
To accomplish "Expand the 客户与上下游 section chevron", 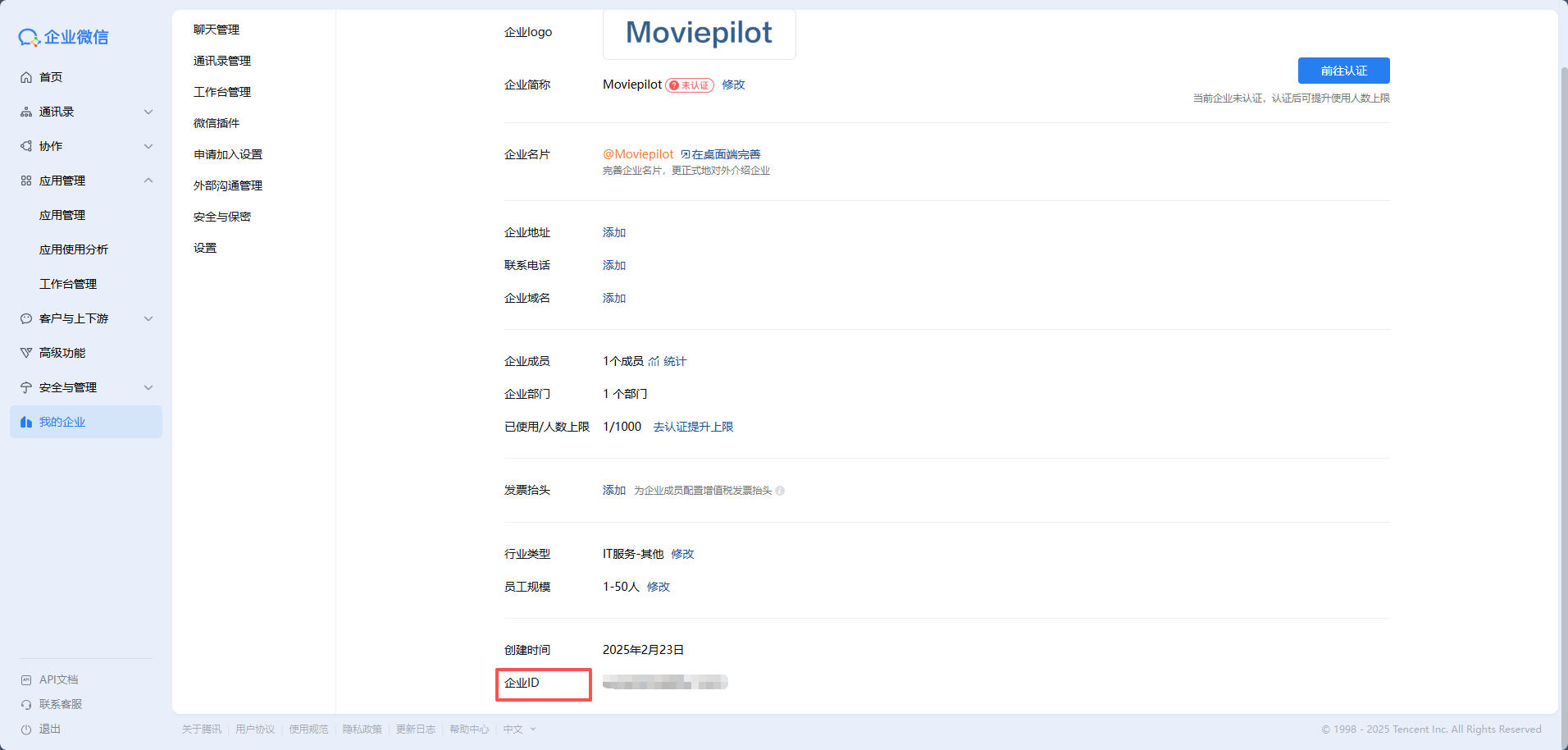I will click(x=148, y=318).
